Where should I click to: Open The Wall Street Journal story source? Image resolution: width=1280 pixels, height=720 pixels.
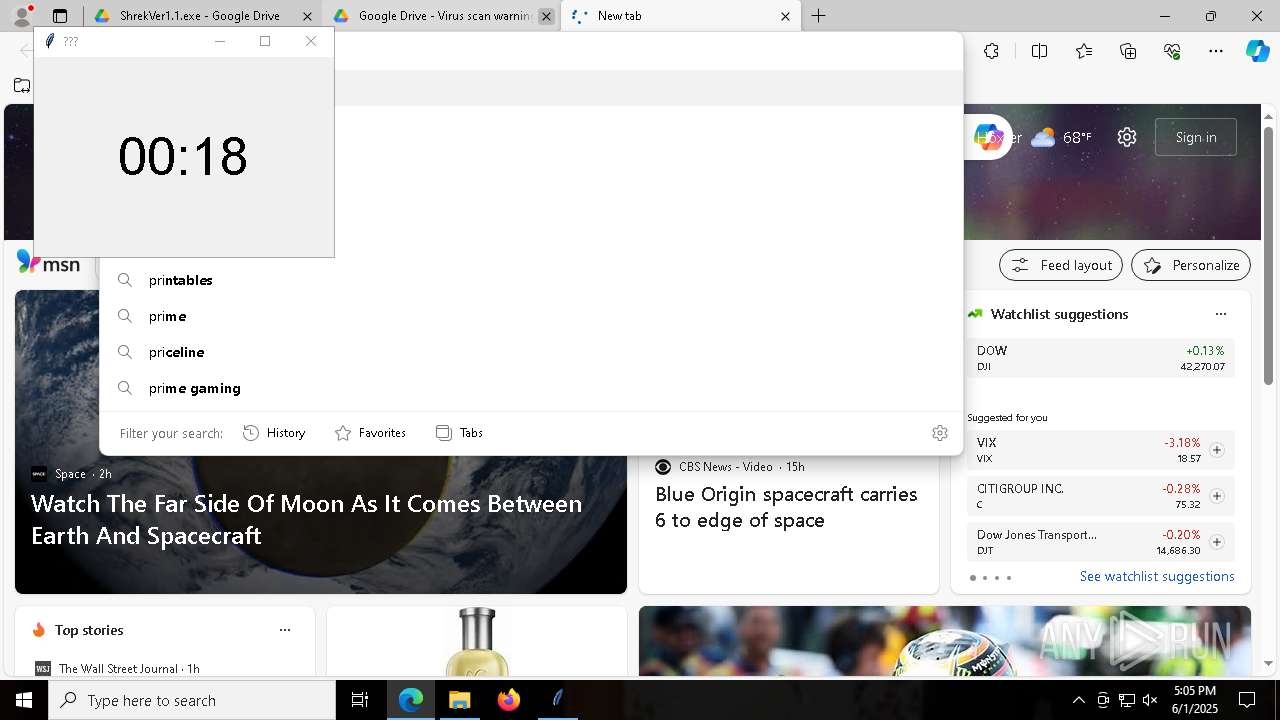(x=117, y=668)
